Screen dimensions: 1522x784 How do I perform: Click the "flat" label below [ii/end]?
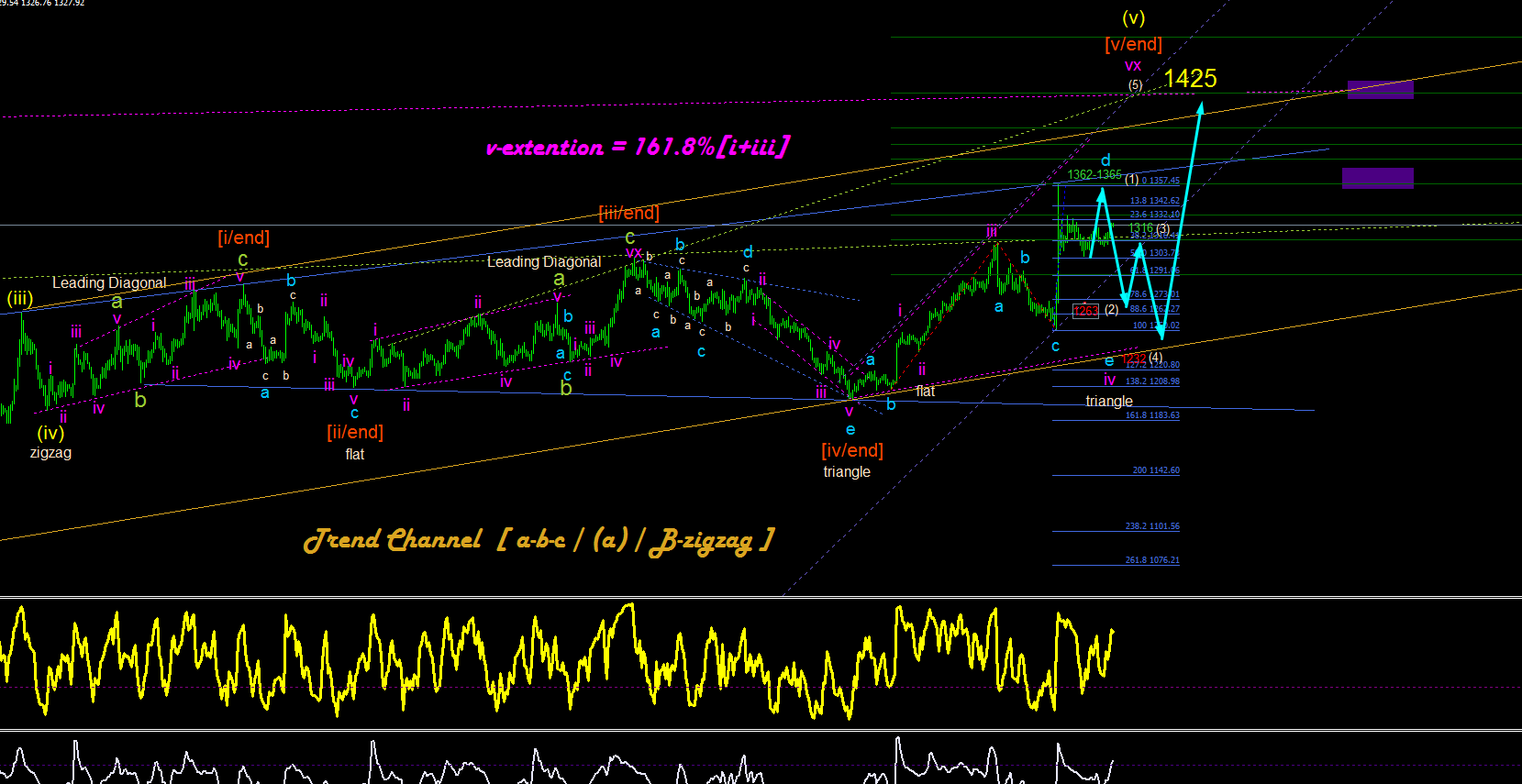[x=355, y=454]
